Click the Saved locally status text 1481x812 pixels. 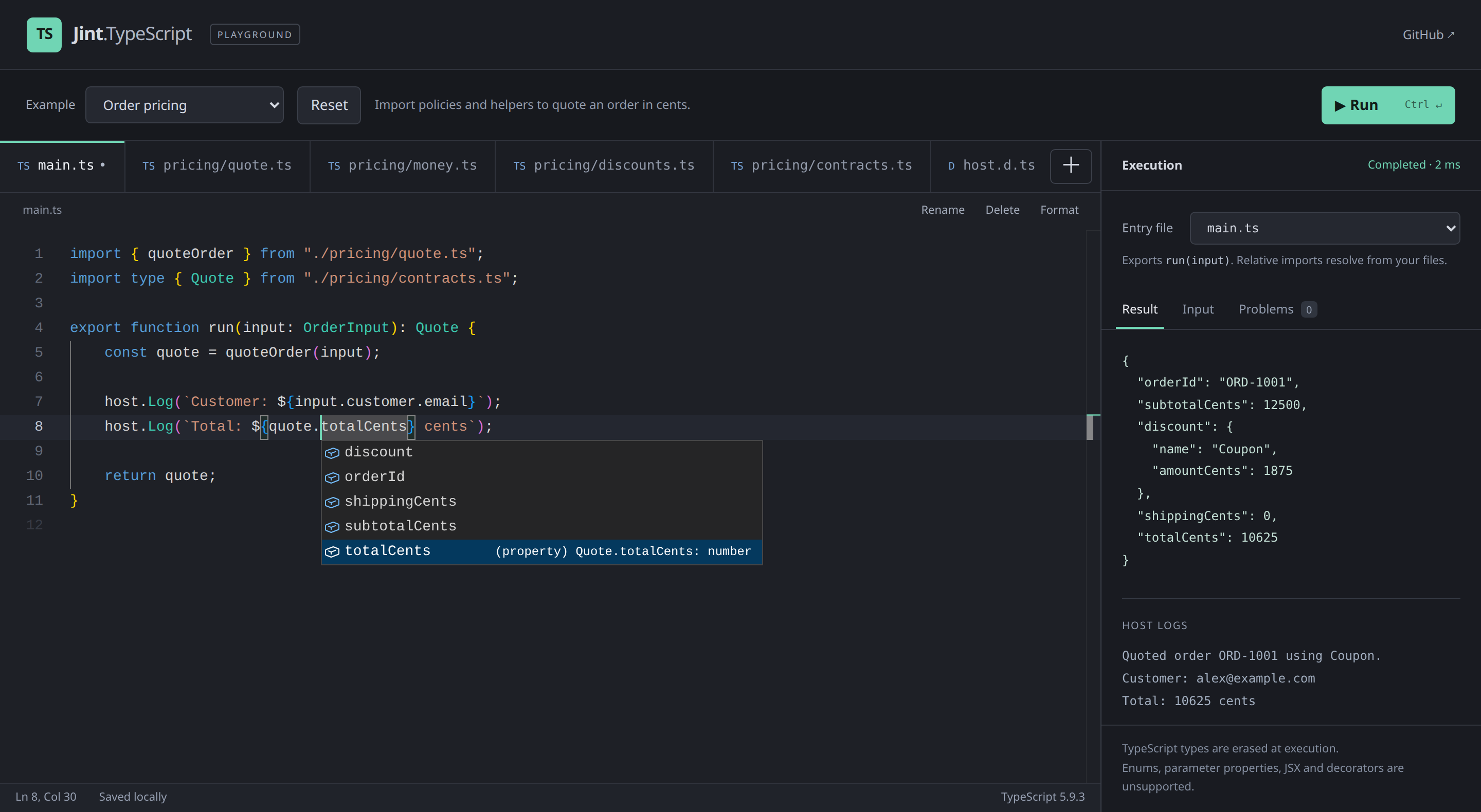133,797
